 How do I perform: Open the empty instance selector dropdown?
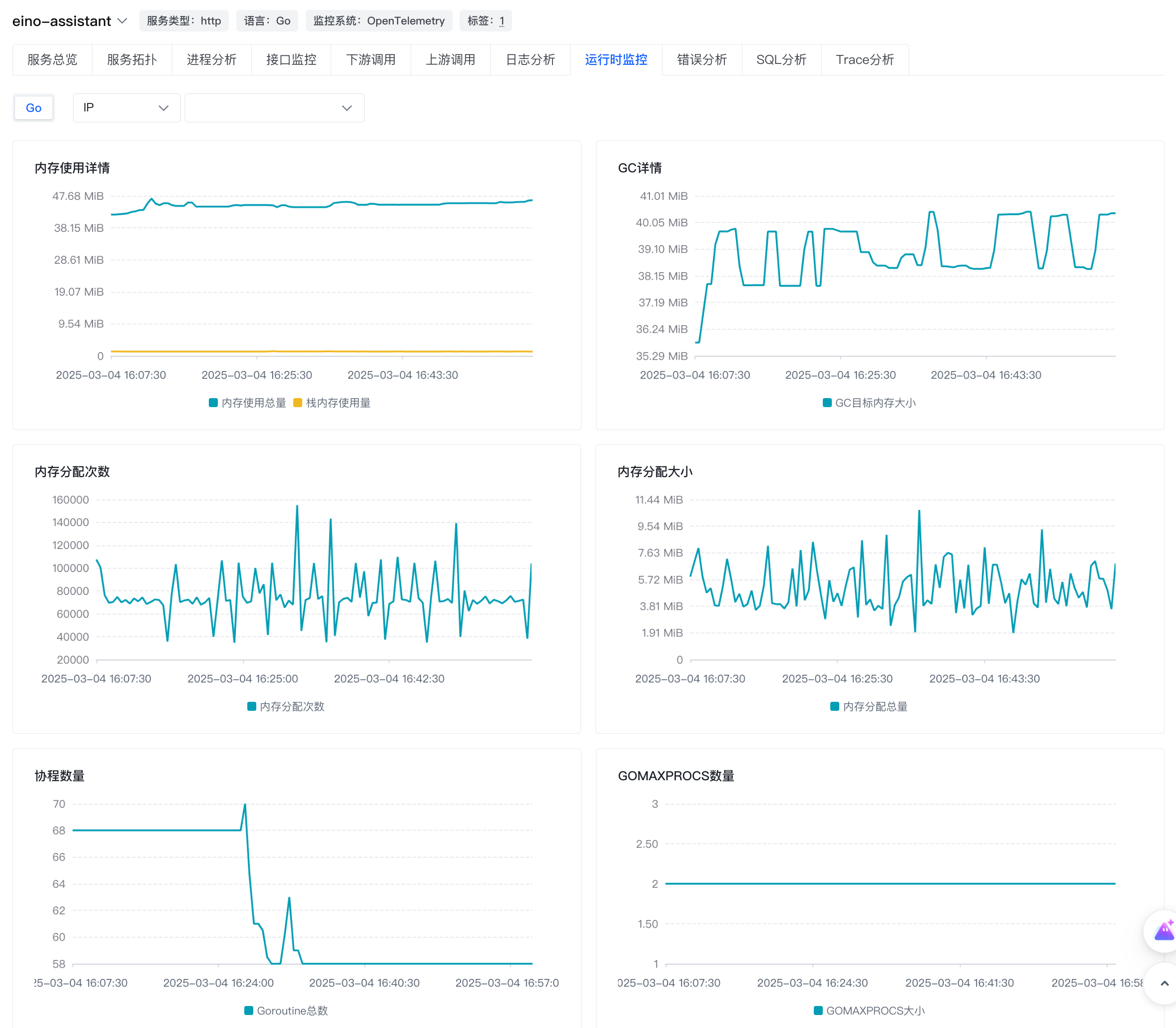pyautogui.click(x=274, y=108)
